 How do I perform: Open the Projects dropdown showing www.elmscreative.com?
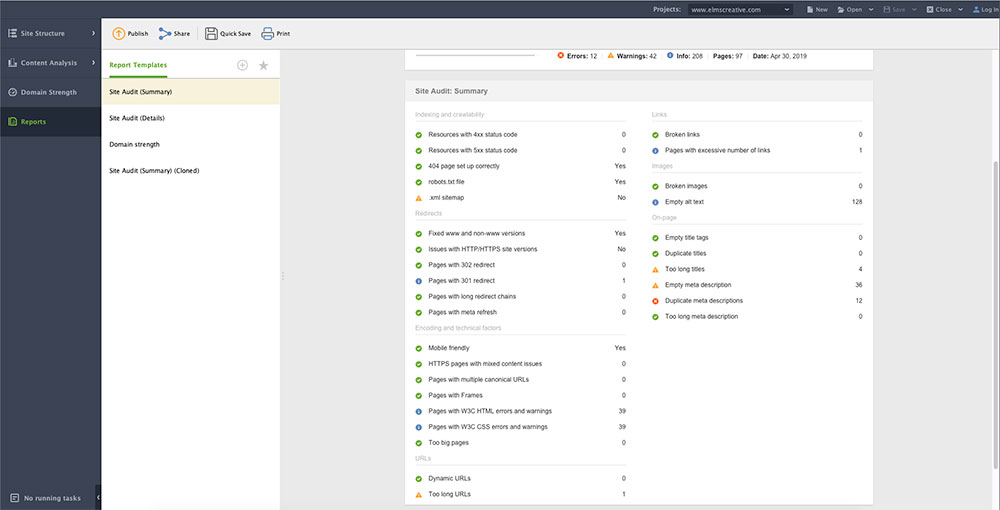tap(741, 9)
